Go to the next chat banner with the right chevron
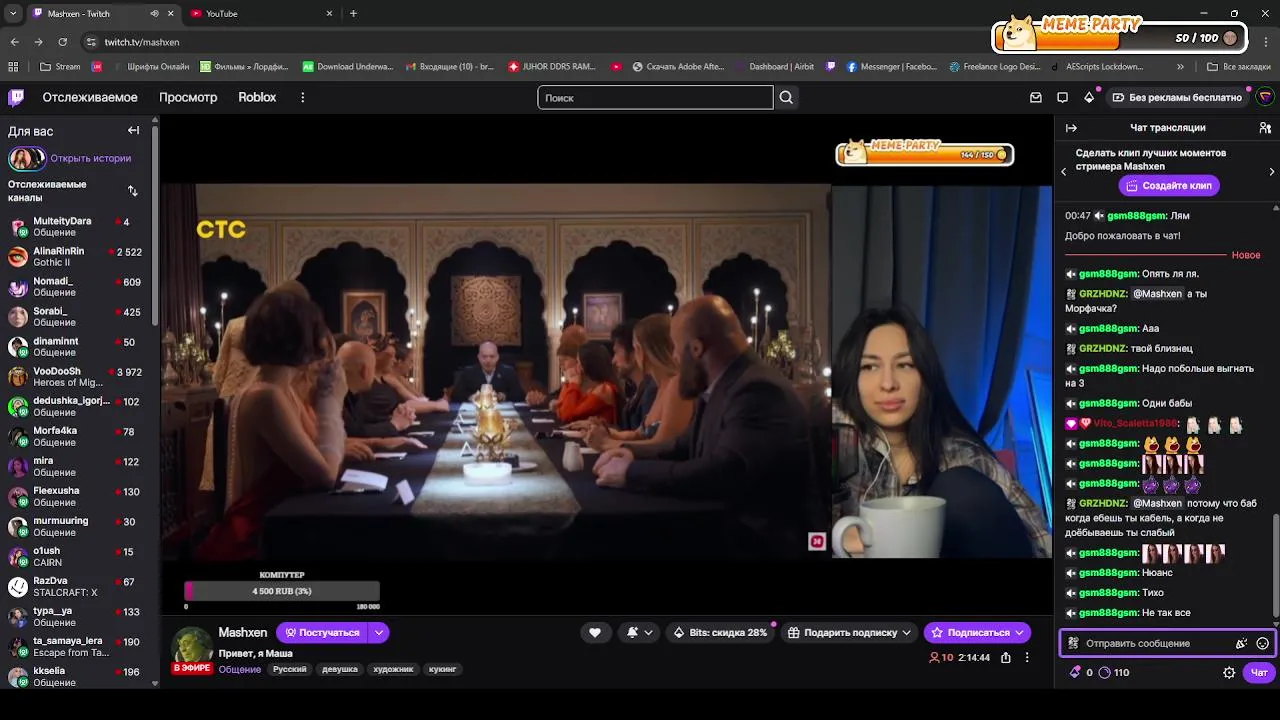This screenshot has height=720, width=1280. [x=1271, y=171]
